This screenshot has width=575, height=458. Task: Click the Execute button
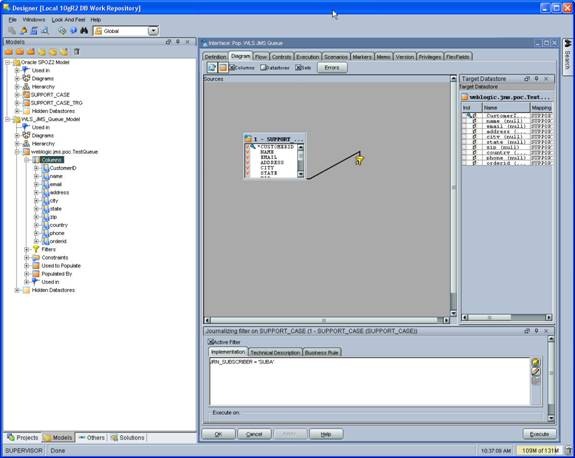pos(539,434)
